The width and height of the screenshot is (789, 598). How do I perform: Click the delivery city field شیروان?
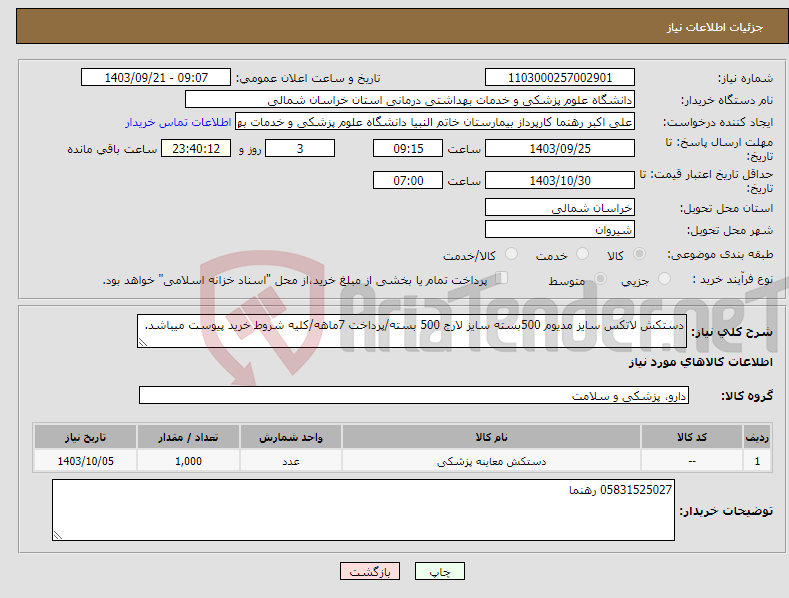pyautogui.click(x=560, y=230)
